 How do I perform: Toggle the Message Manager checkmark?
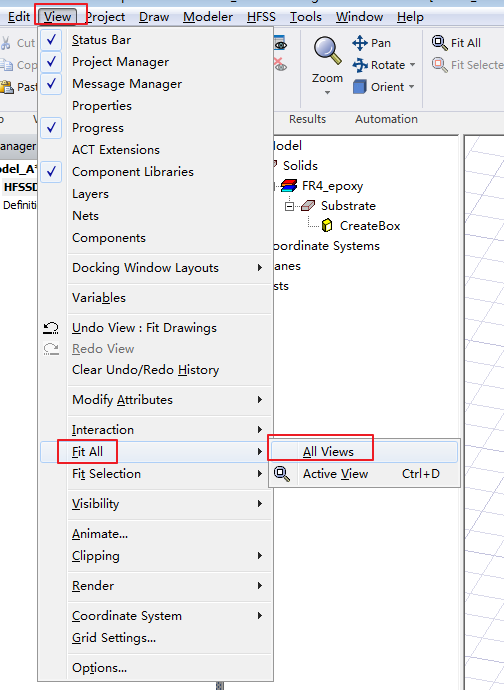51,84
